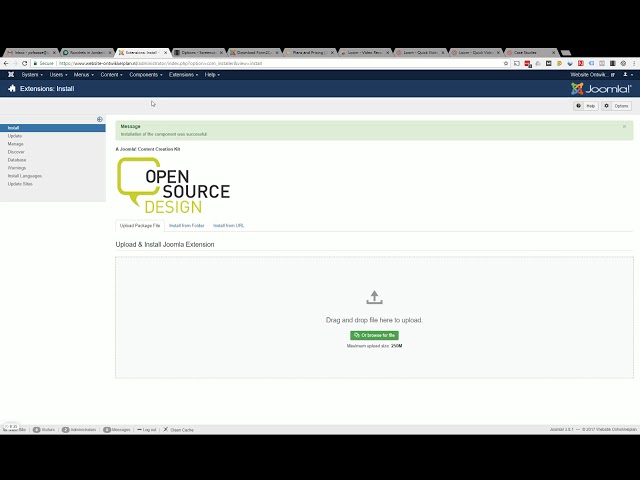Click the upload arrow icon in the drop zone
Screen dimensions: 640x480
click(x=374, y=297)
